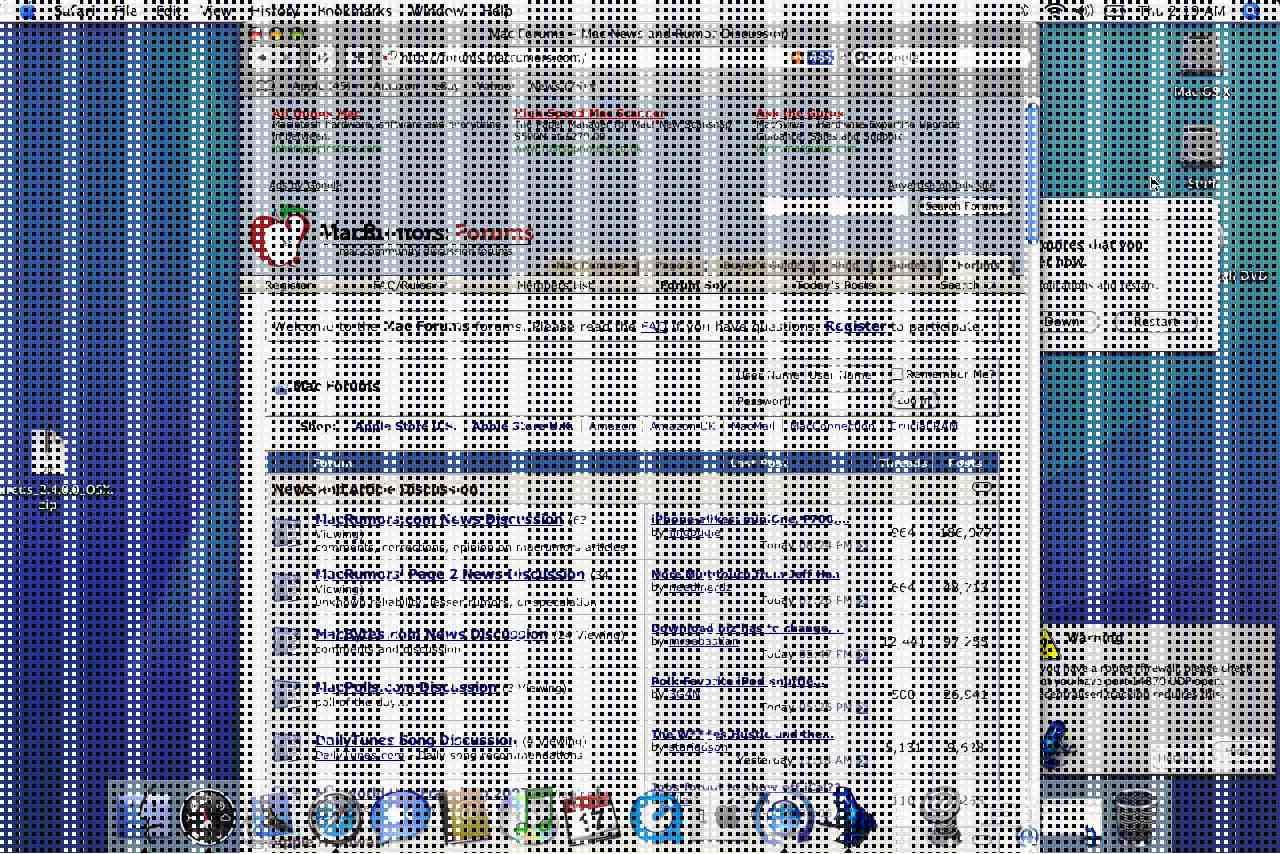1280x854 pixels.
Task: Open FAQ/Rules in the navigation bar
Action: [404, 286]
